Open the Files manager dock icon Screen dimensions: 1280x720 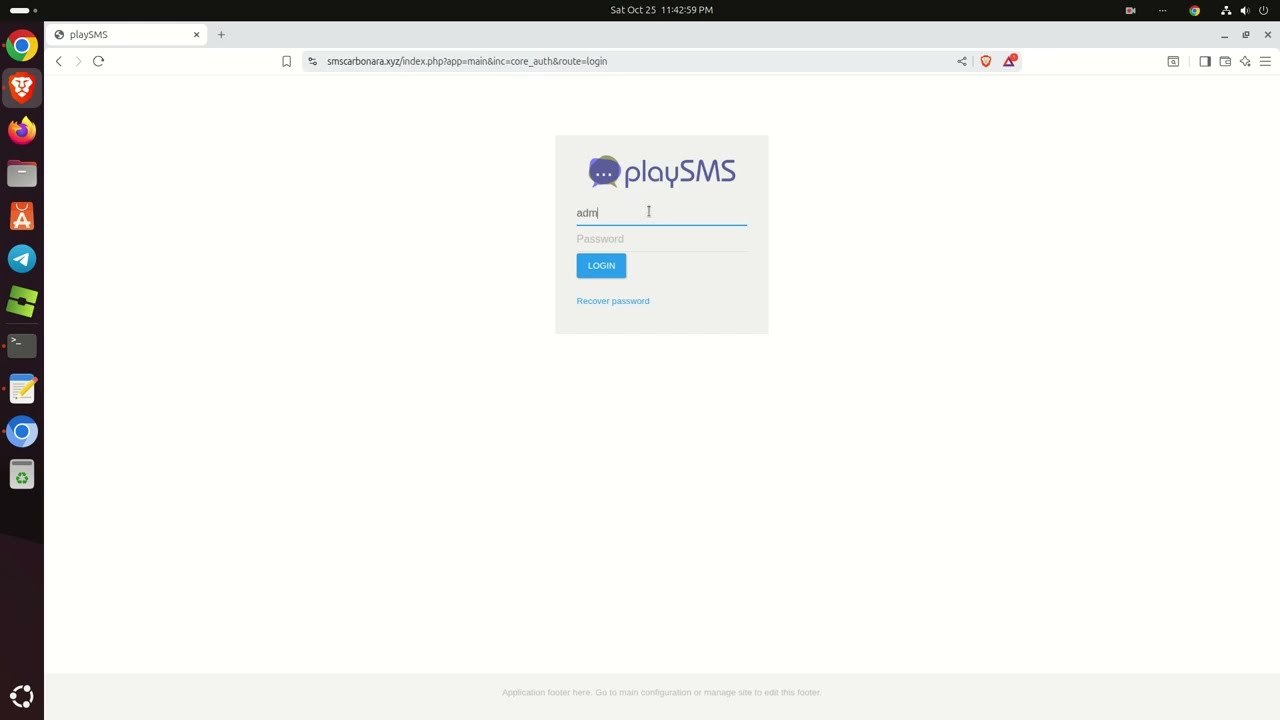coord(22,174)
